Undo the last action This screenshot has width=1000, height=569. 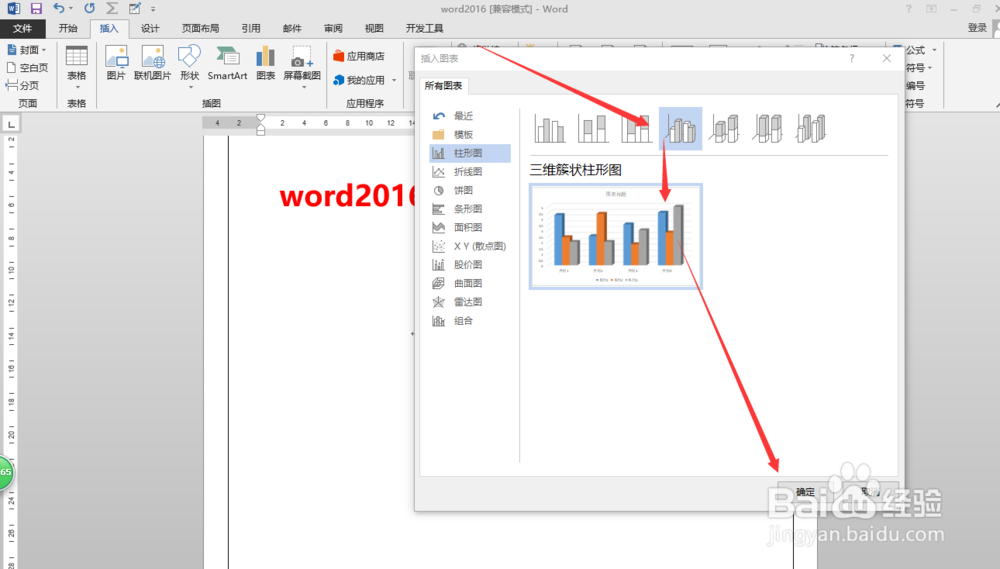59,8
